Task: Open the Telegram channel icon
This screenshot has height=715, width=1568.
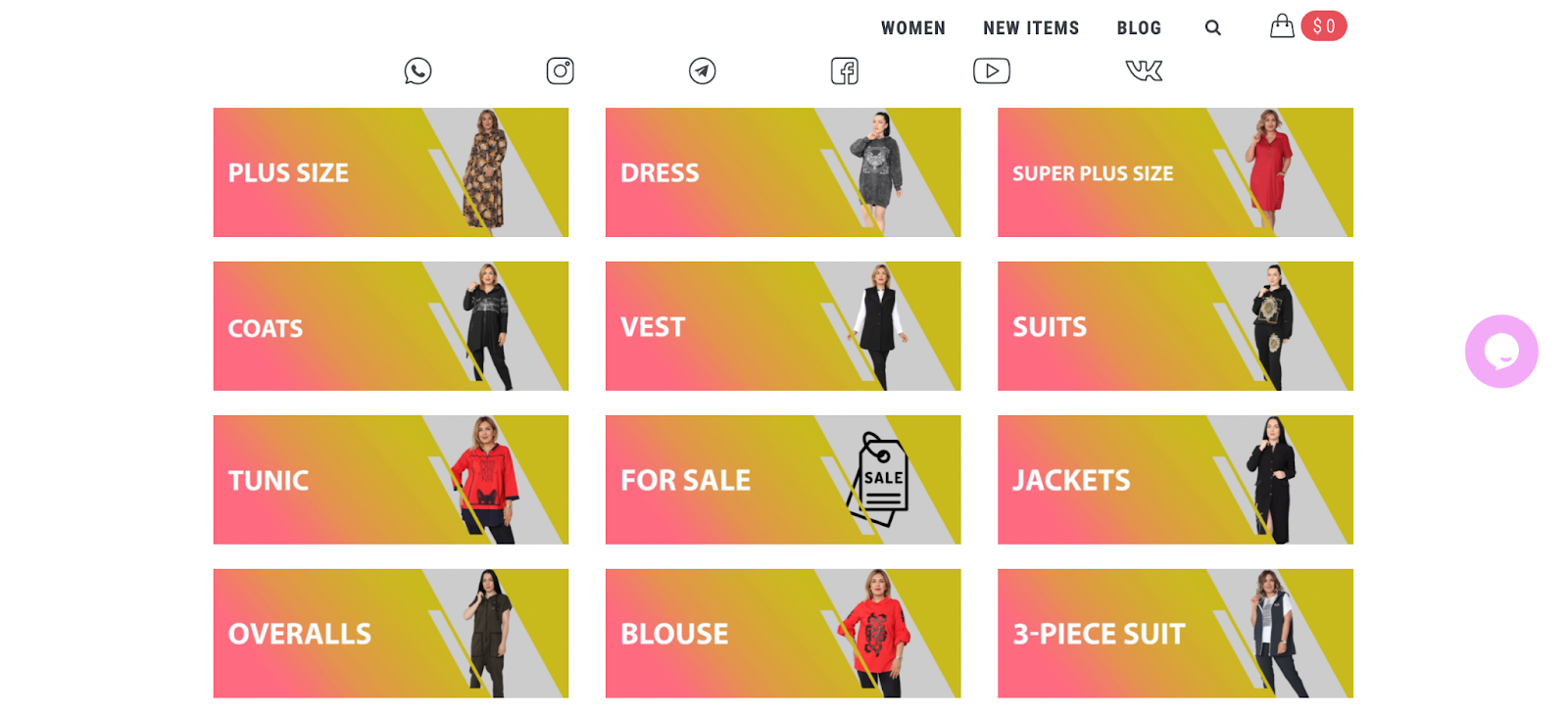Action: 702,71
